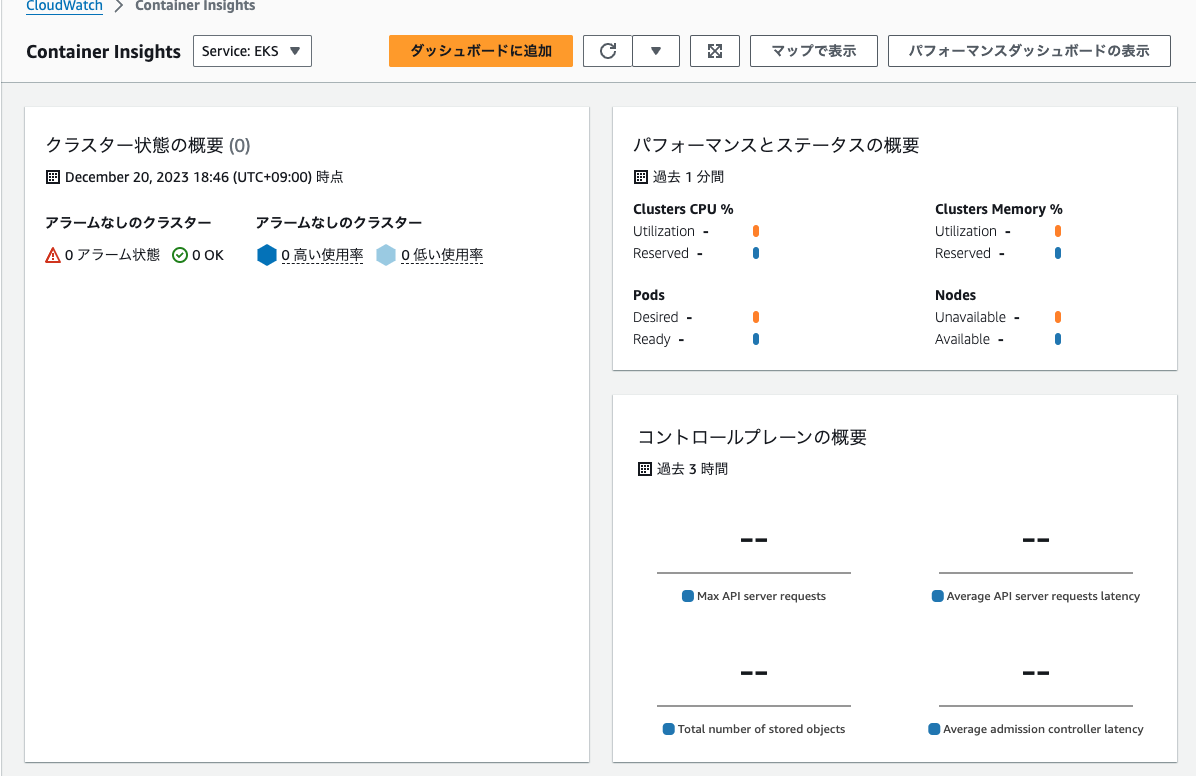Viewport: 1196px width, 776px height.
Task: Click orange swatch for Clusters Memory Utilization
Action: pyautogui.click(x=1058, y=231)
